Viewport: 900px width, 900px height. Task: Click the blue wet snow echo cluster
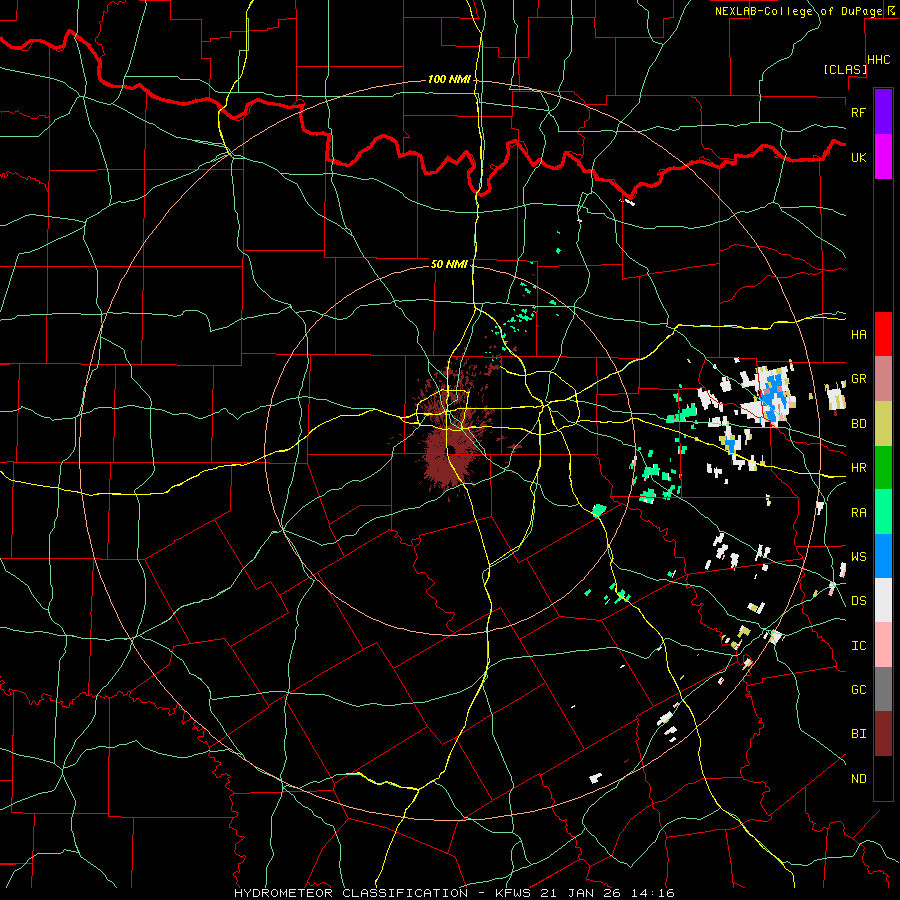click(773, 396)
